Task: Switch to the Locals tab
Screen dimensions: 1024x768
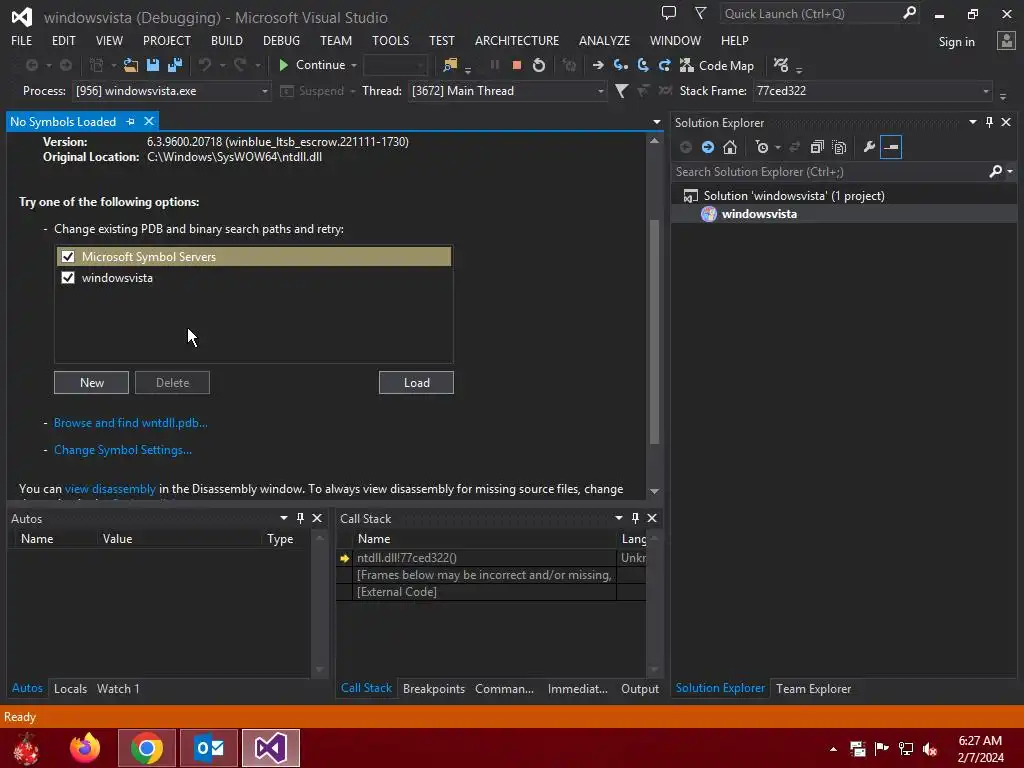Action: [71, 688]
